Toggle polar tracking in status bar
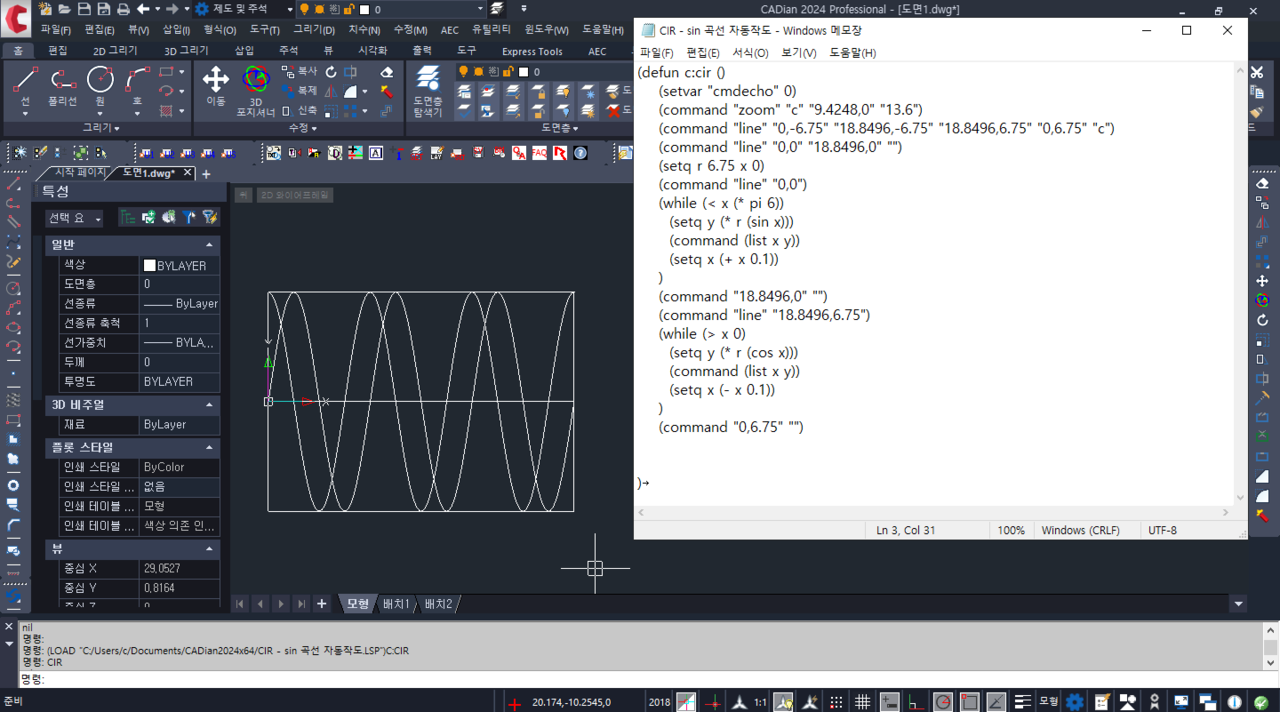1280x712 pixels. tap(943, 702)
